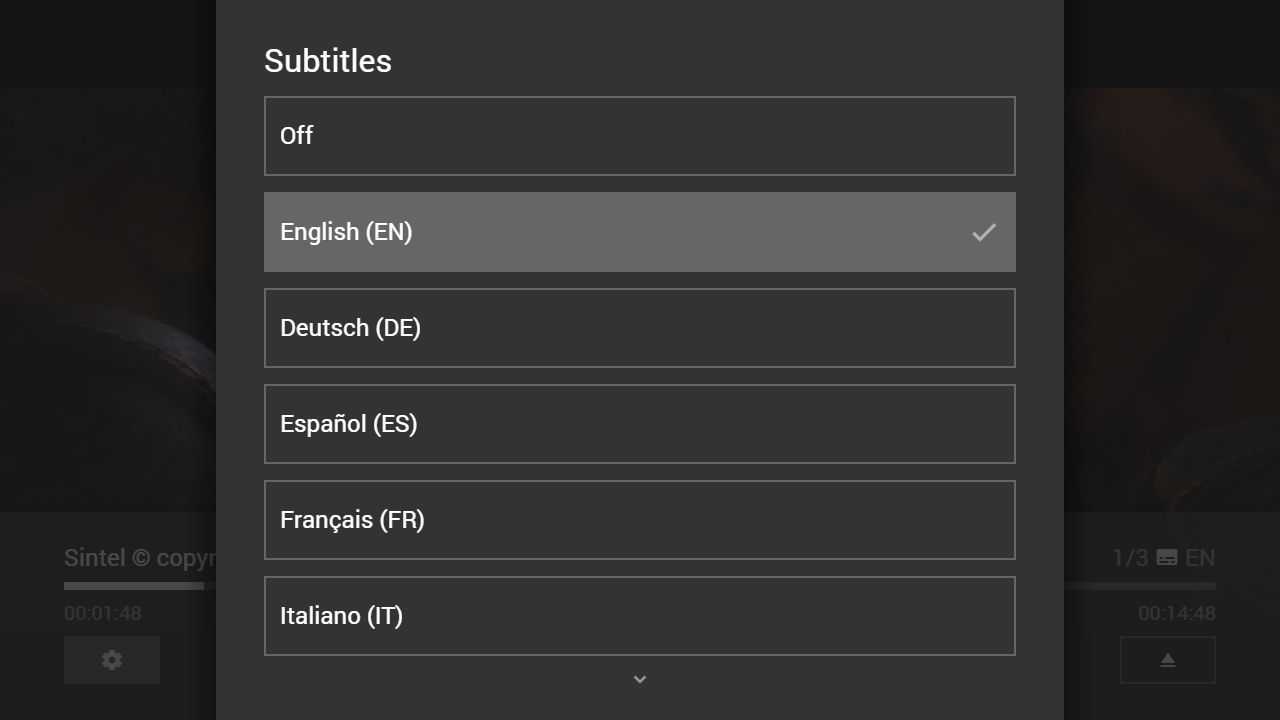Click the eject icon button
Screen dimensions: 1280x720
[1167, 660]
